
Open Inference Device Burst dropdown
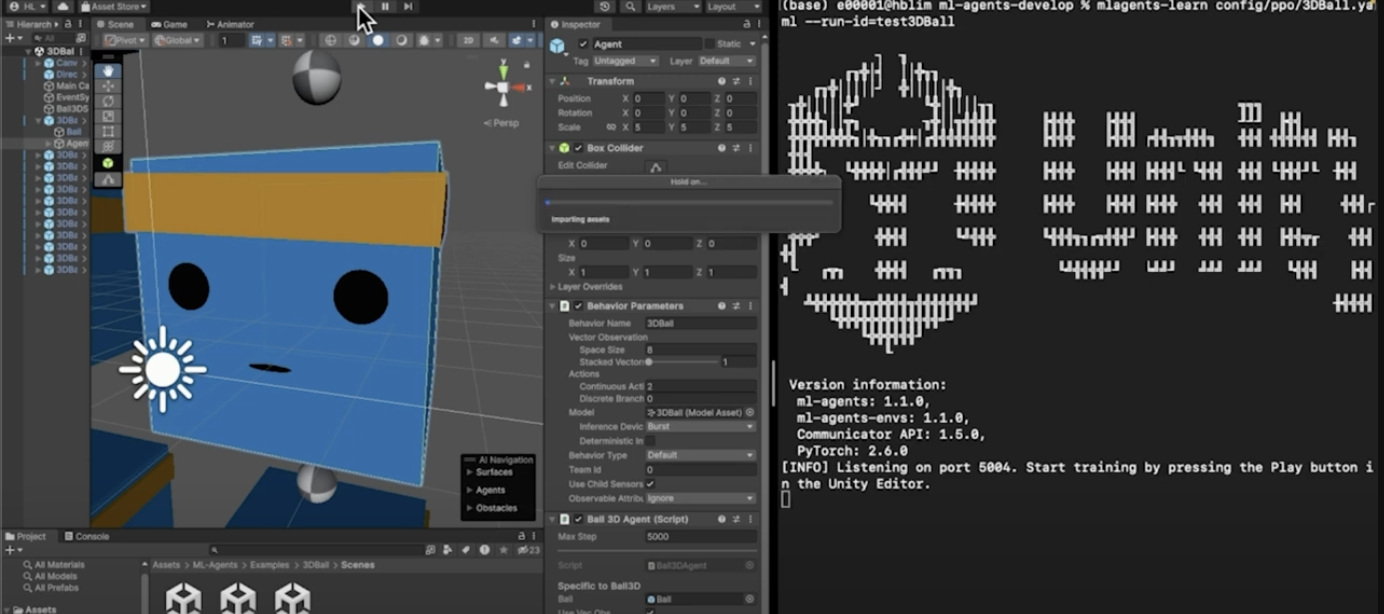[x=700, y=426]
